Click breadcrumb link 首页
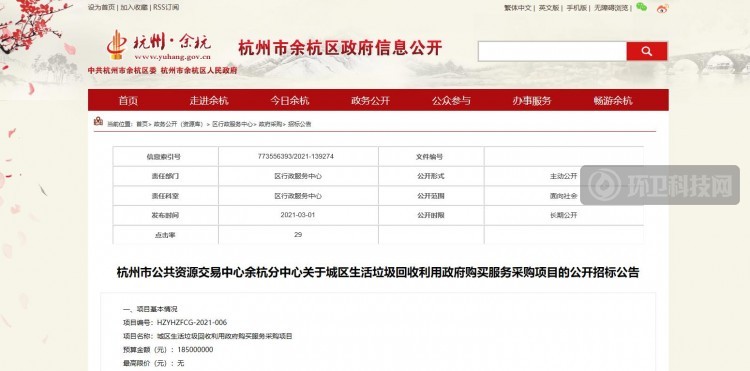 coord(142,124)
